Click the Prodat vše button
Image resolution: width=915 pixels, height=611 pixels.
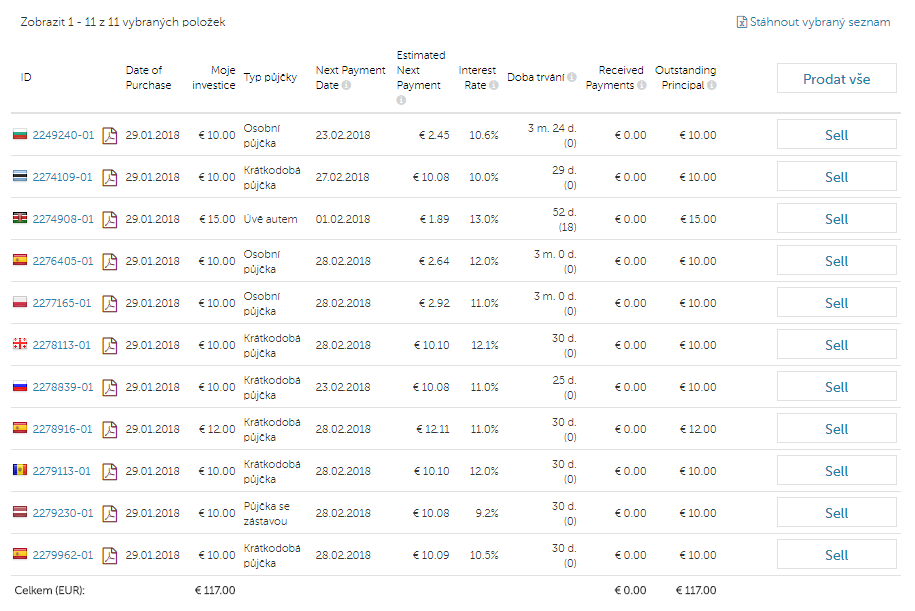coord(836,78)
